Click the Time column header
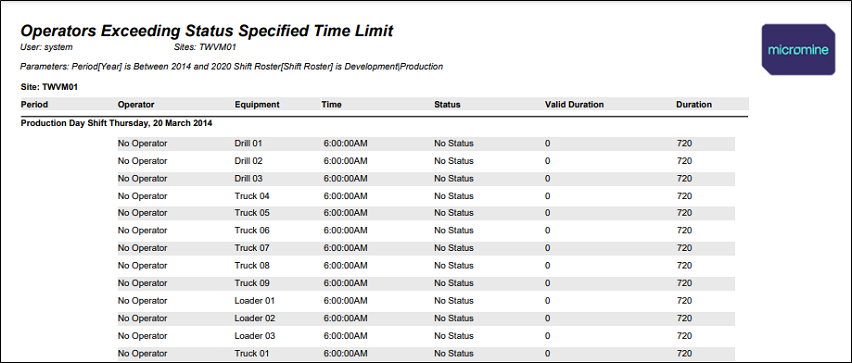The width and height of the screenshot is (852, 363). tap(331, 104)
